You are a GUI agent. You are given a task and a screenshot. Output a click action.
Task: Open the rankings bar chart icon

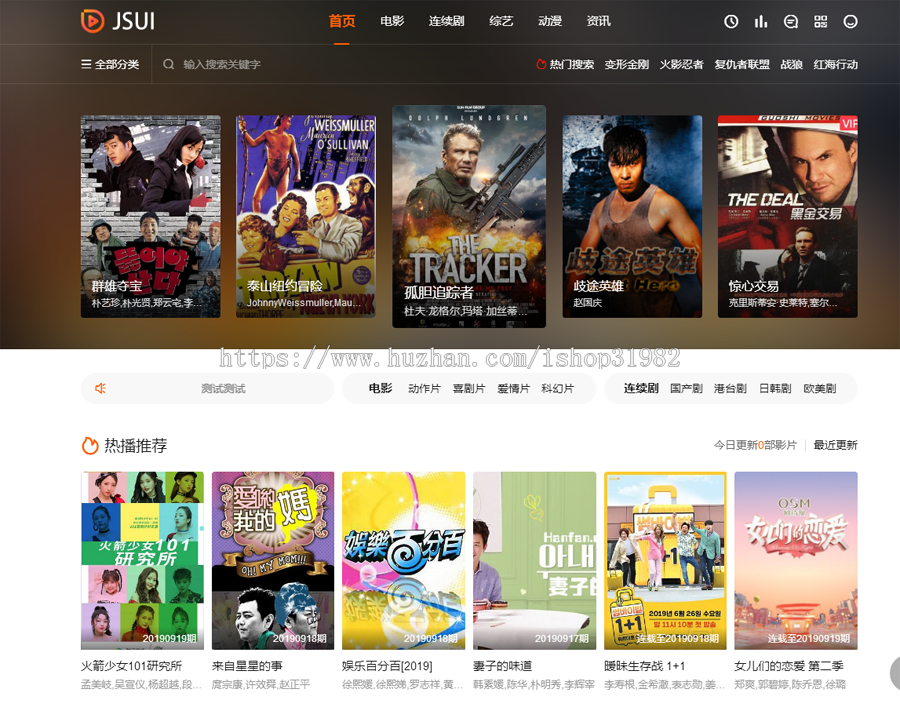click(x=761, y=22)
